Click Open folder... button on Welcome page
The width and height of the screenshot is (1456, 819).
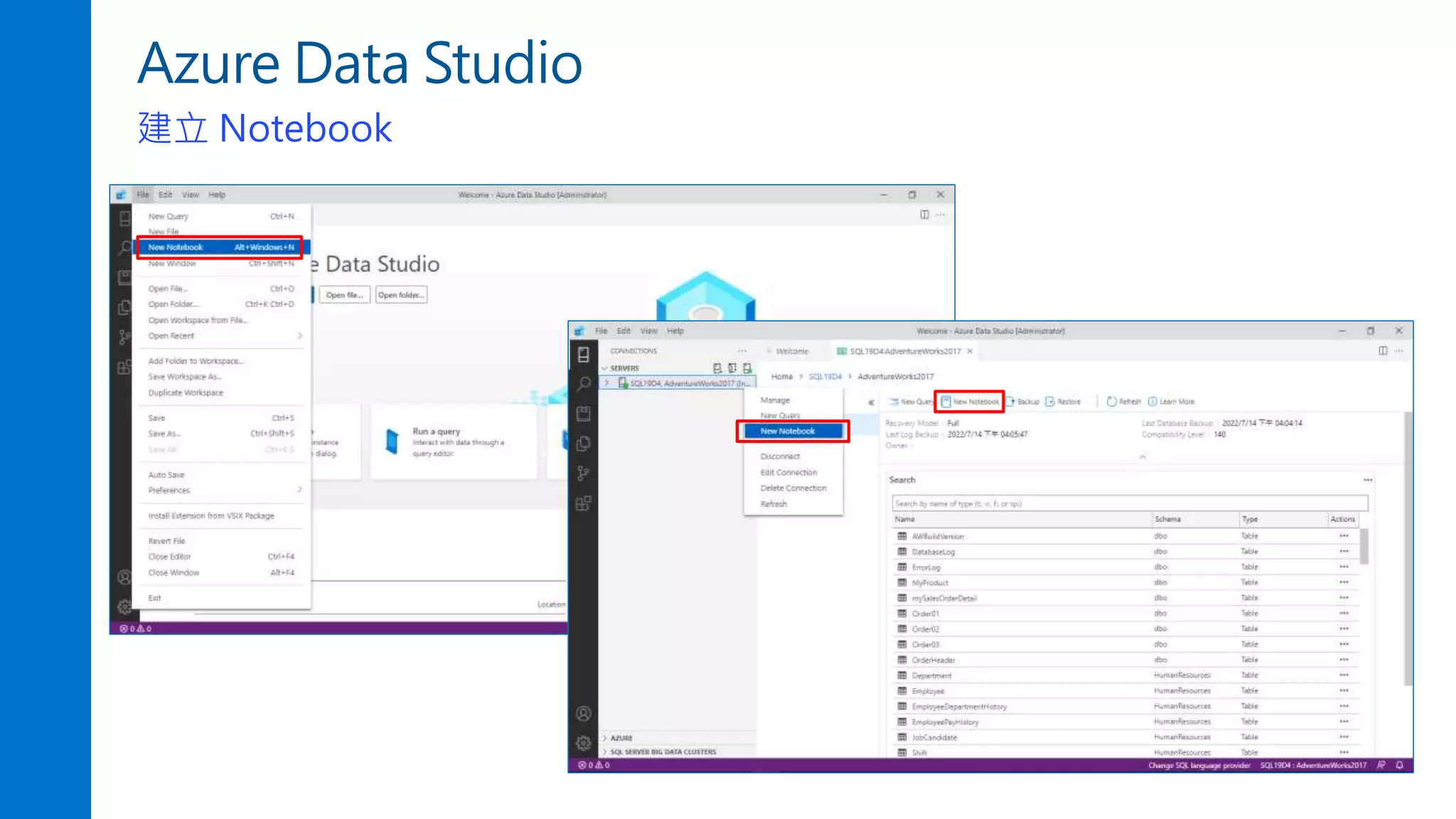pyautogui.click(x=401, y=295)
